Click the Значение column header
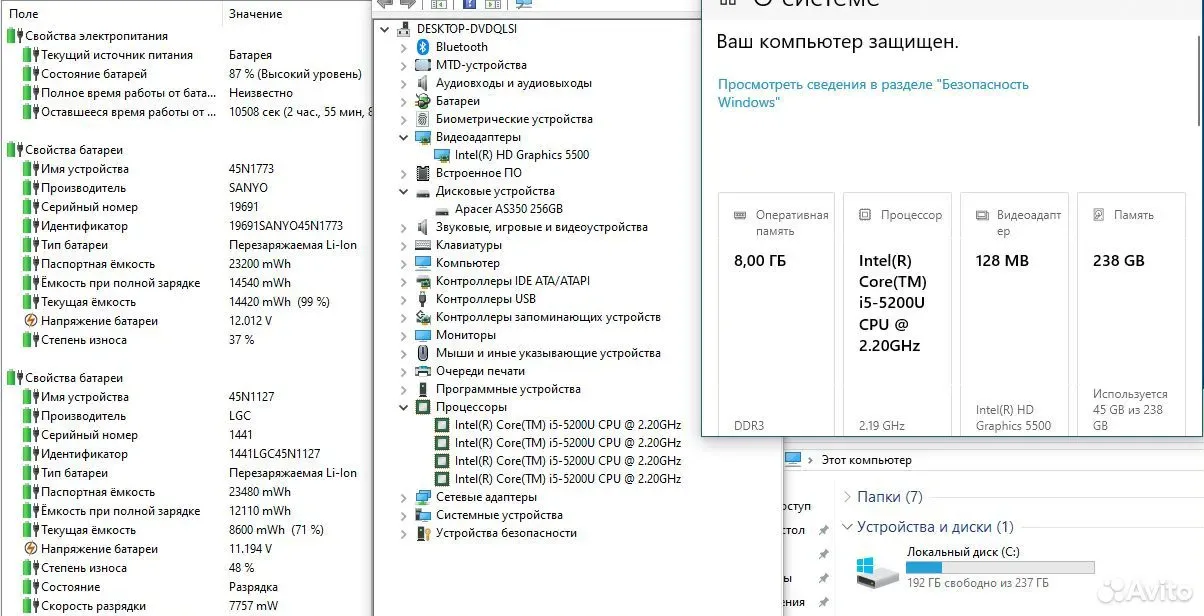The width and height of the screenshot is (1204, 616). click(296, 14)
